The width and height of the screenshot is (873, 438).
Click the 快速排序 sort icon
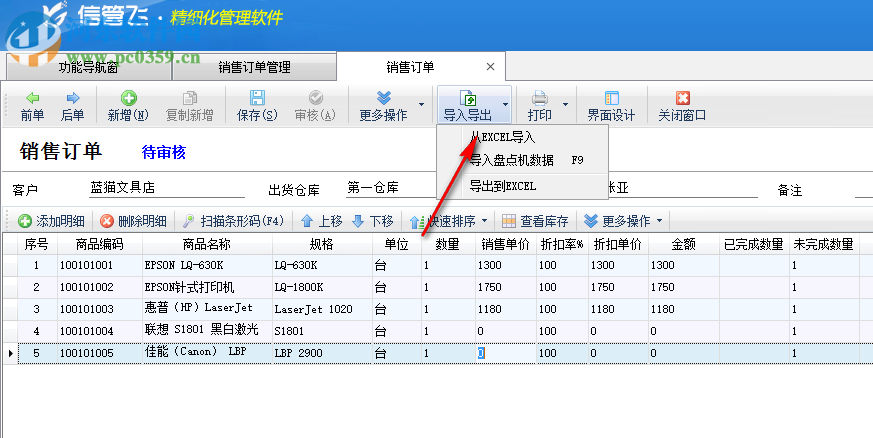pos(417,222)
